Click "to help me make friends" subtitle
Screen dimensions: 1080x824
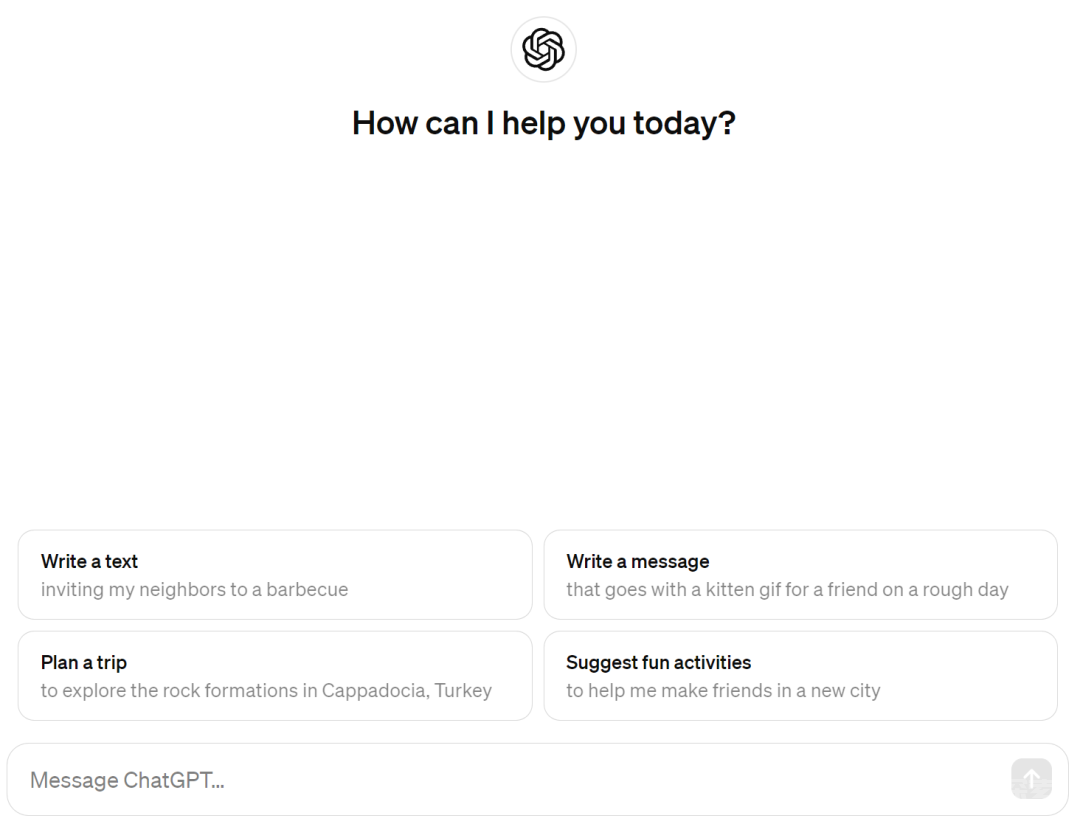[x=723, y=691]
